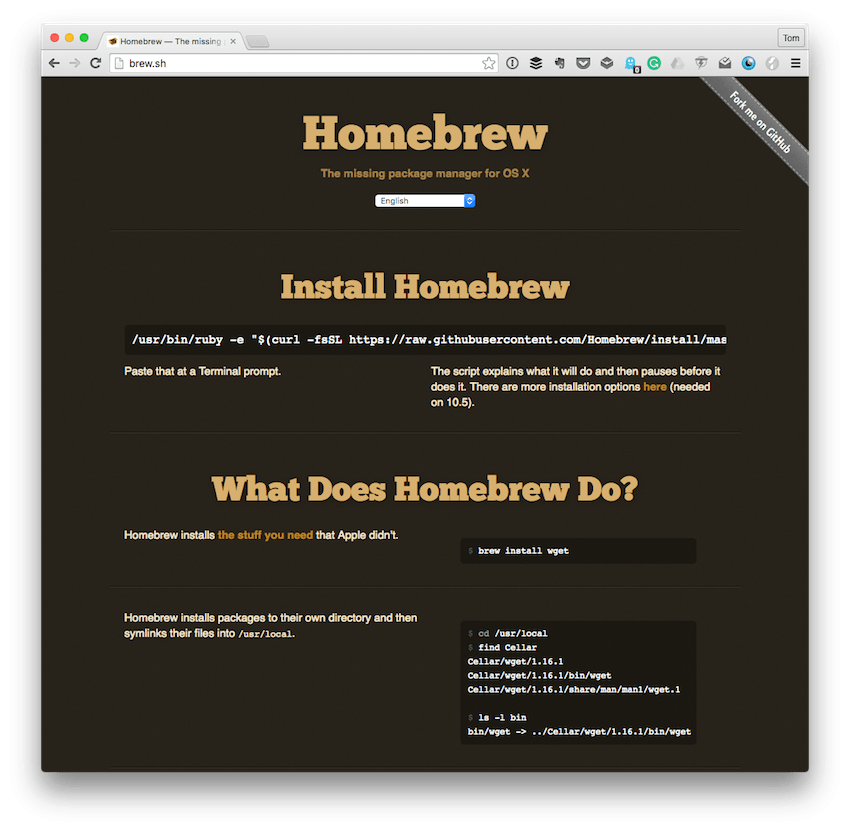Bookmark this page with the star

(x=488, y=63)
